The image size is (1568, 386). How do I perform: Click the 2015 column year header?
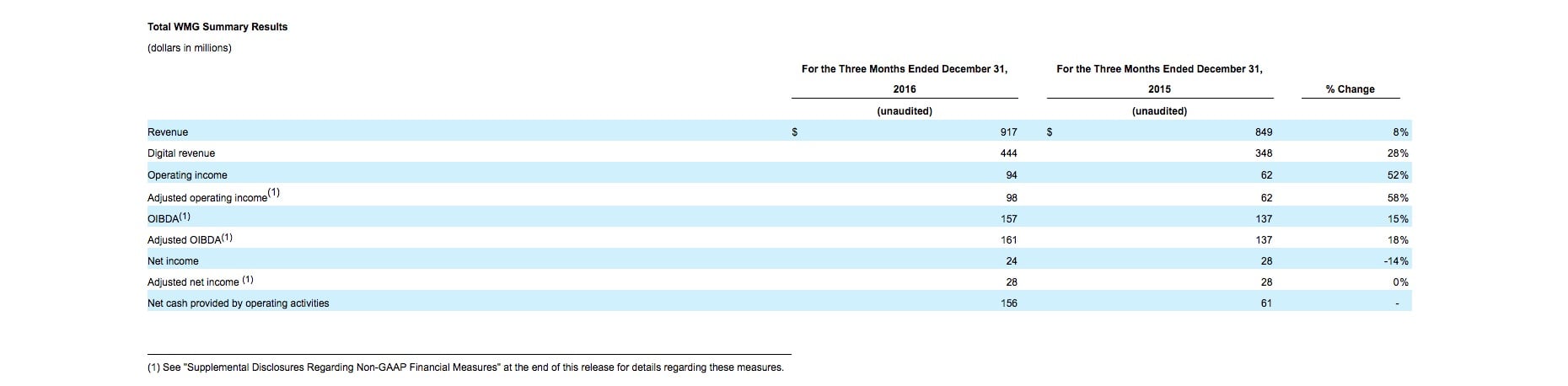[1159, 89]
